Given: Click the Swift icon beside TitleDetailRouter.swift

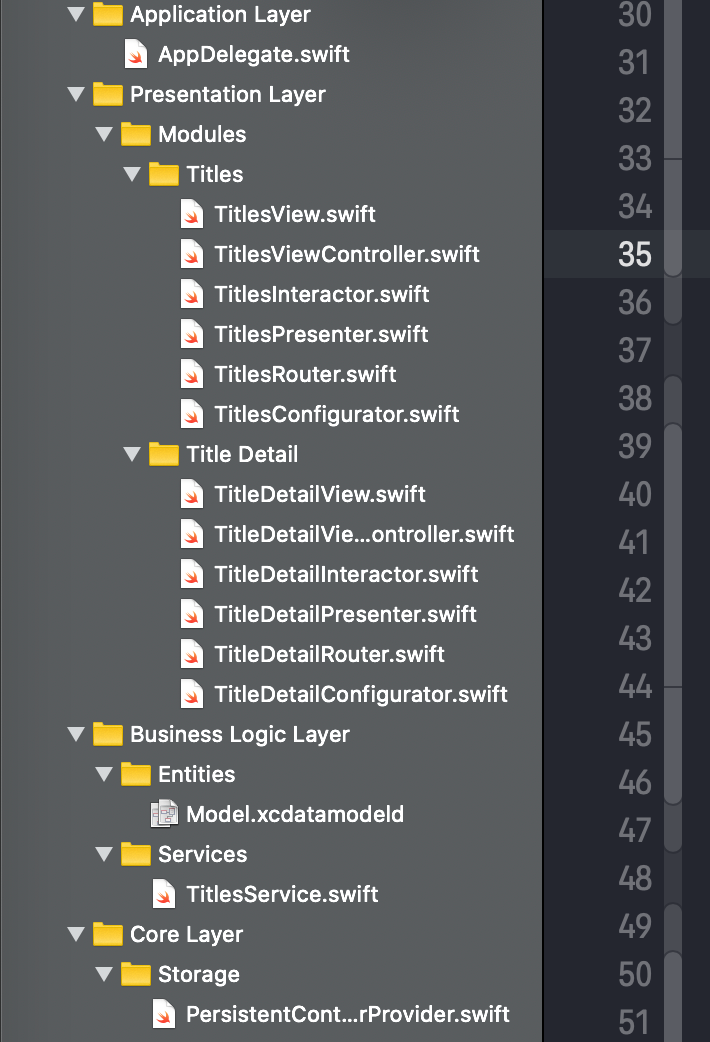Looking at the screenshot, I should pos(191,654).
